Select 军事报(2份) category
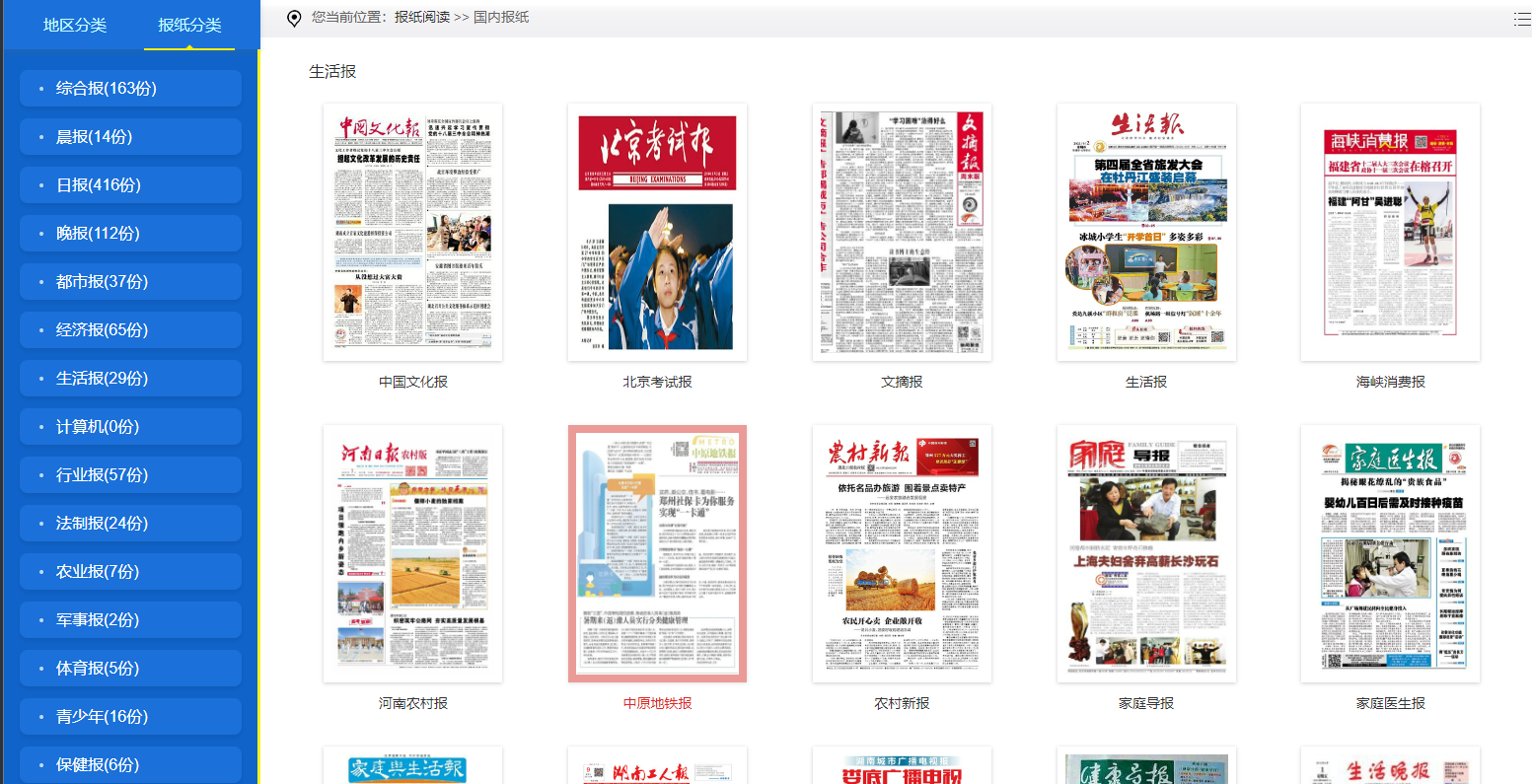The height and width of the screenshot is (784, 1532). coord(130,620)
